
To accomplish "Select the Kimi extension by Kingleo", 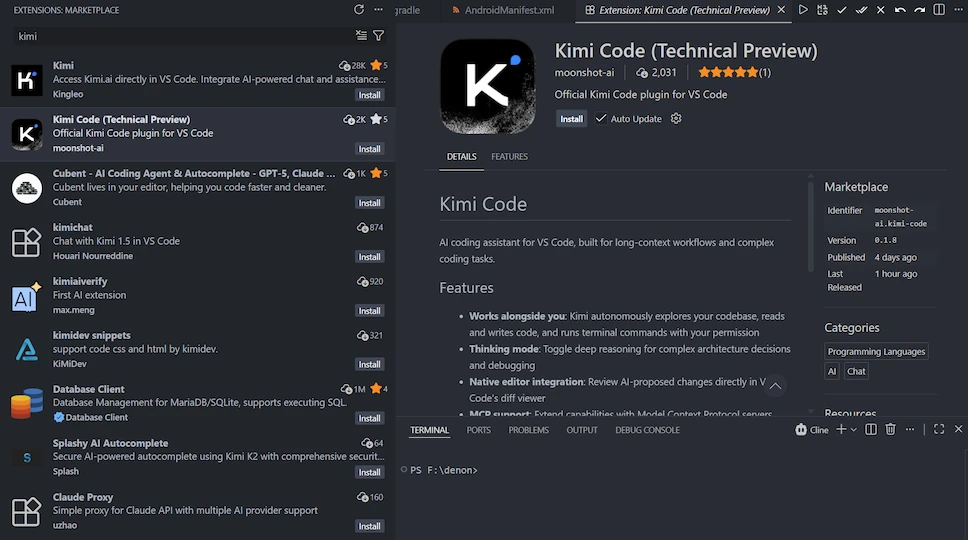I will pos(198,80).
